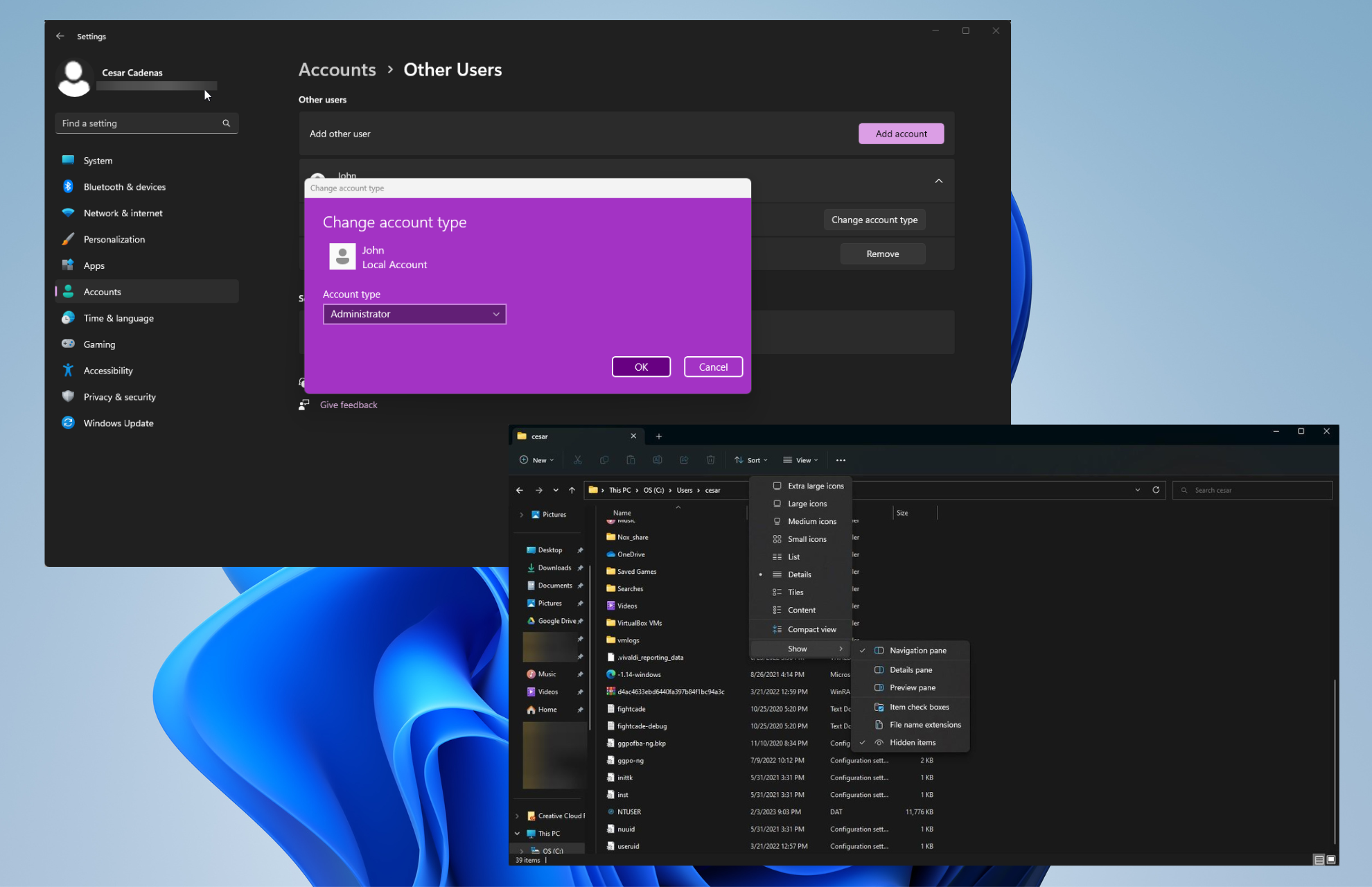Viewport: 1372px width, 887px height.
Task: Select Large icons in View menu
Action: coord(801,504)
